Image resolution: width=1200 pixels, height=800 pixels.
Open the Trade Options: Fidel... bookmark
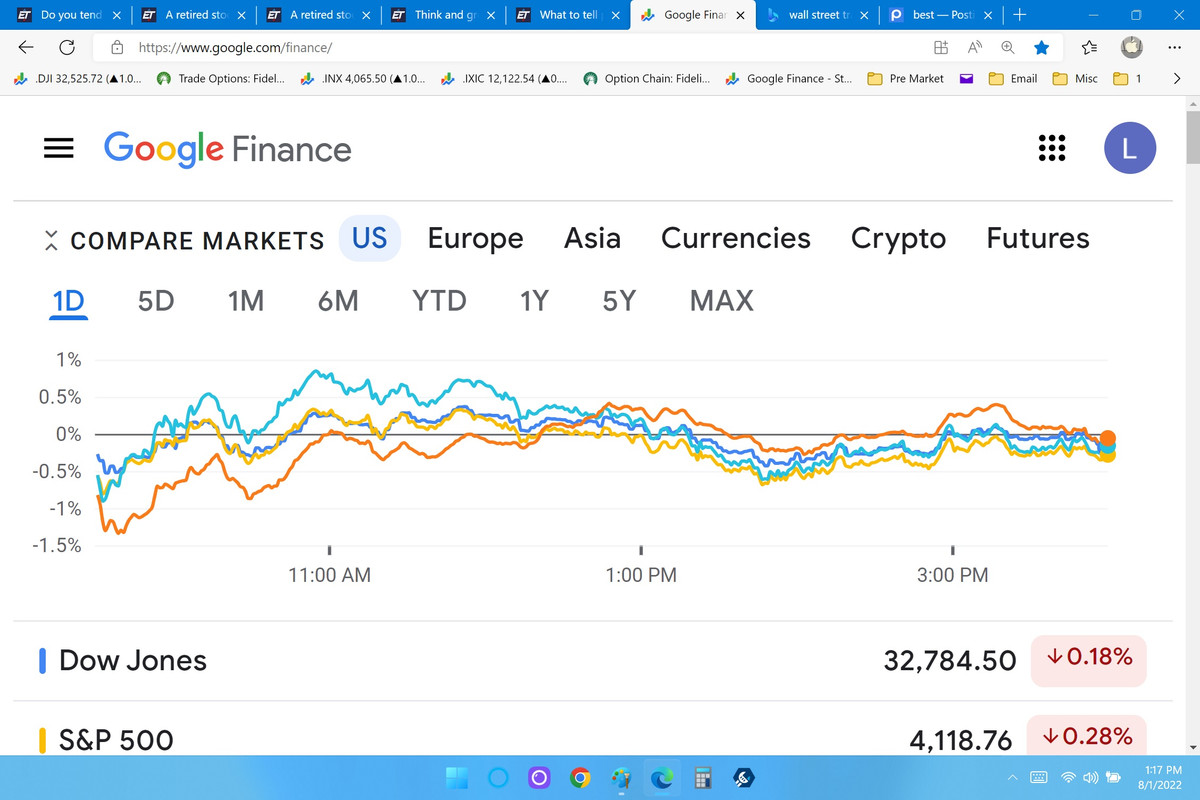[222, 78]
